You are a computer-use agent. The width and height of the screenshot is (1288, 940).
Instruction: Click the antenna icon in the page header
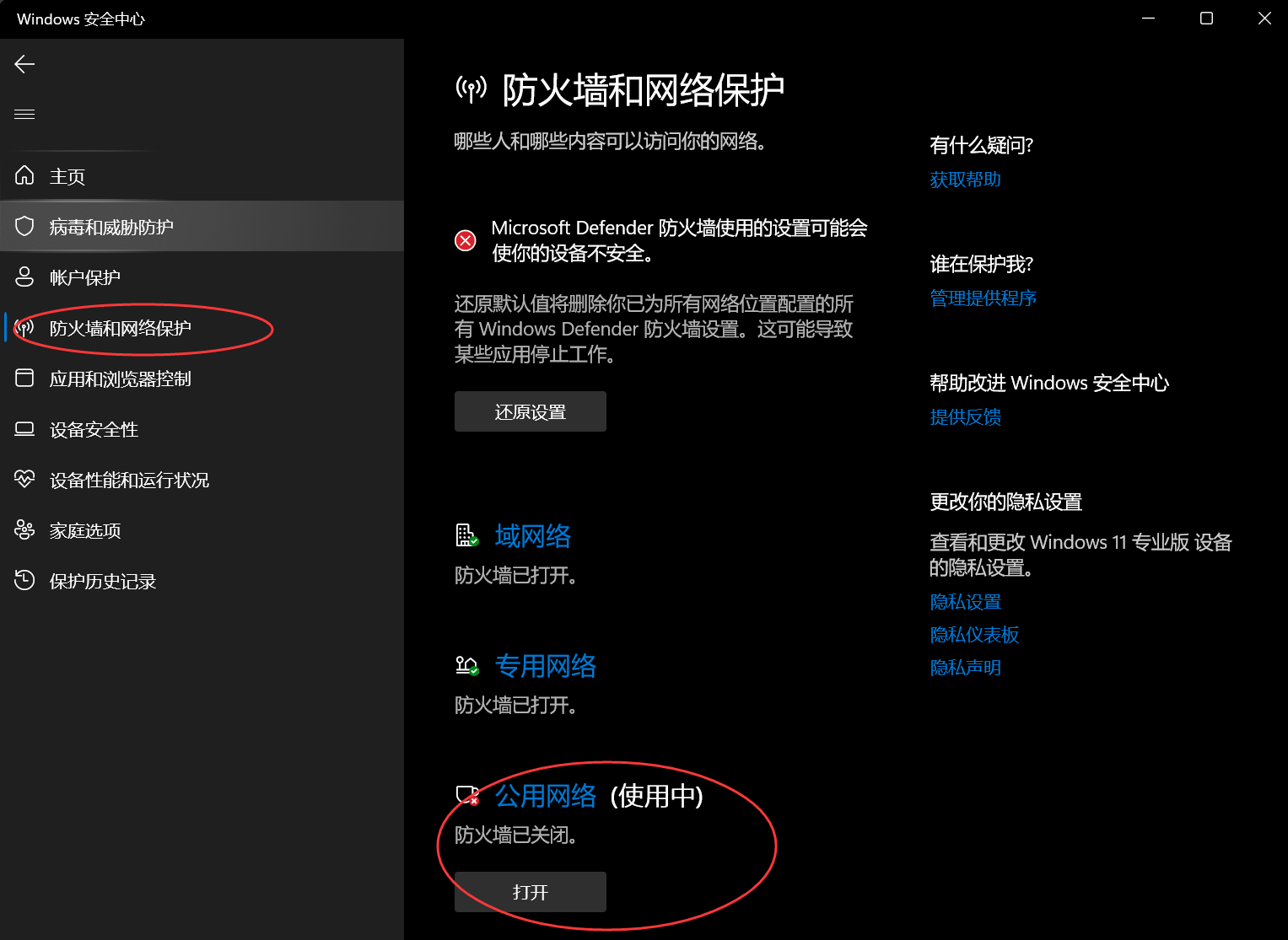coord(472,89)
